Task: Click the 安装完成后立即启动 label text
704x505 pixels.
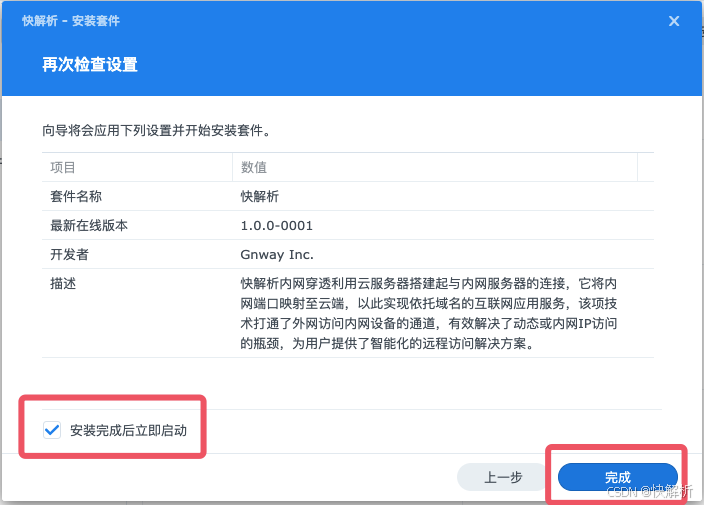Action: click(128, 430)
